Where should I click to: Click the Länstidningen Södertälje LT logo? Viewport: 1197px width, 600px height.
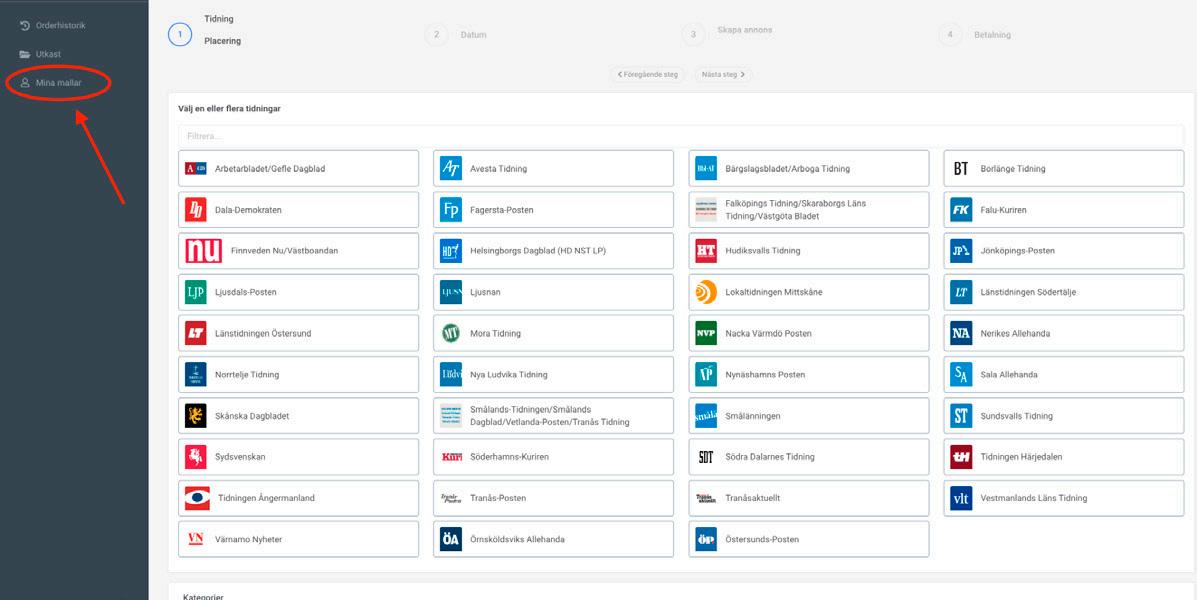pos(961,292)
